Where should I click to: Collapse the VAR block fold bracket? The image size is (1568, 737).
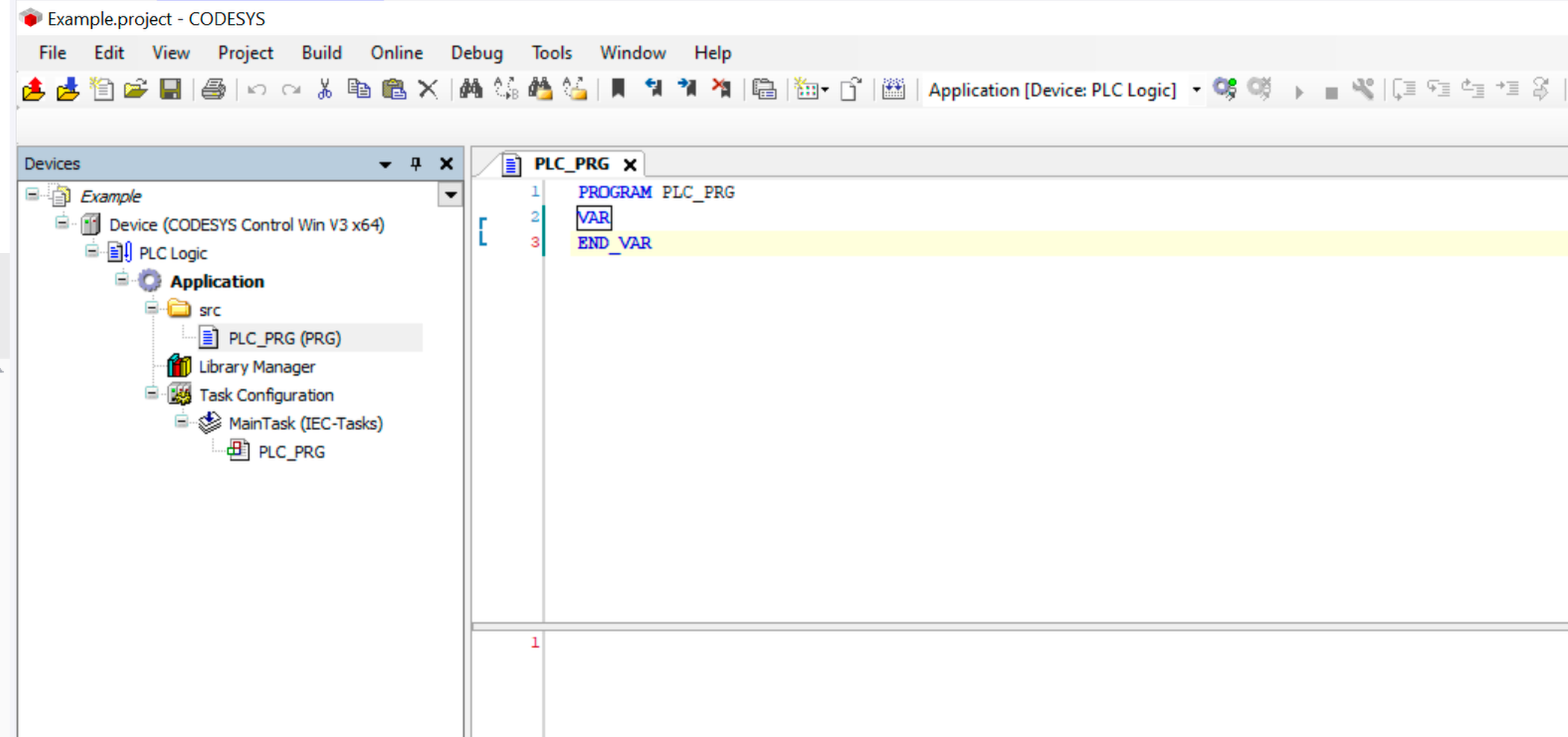(483, 231)
